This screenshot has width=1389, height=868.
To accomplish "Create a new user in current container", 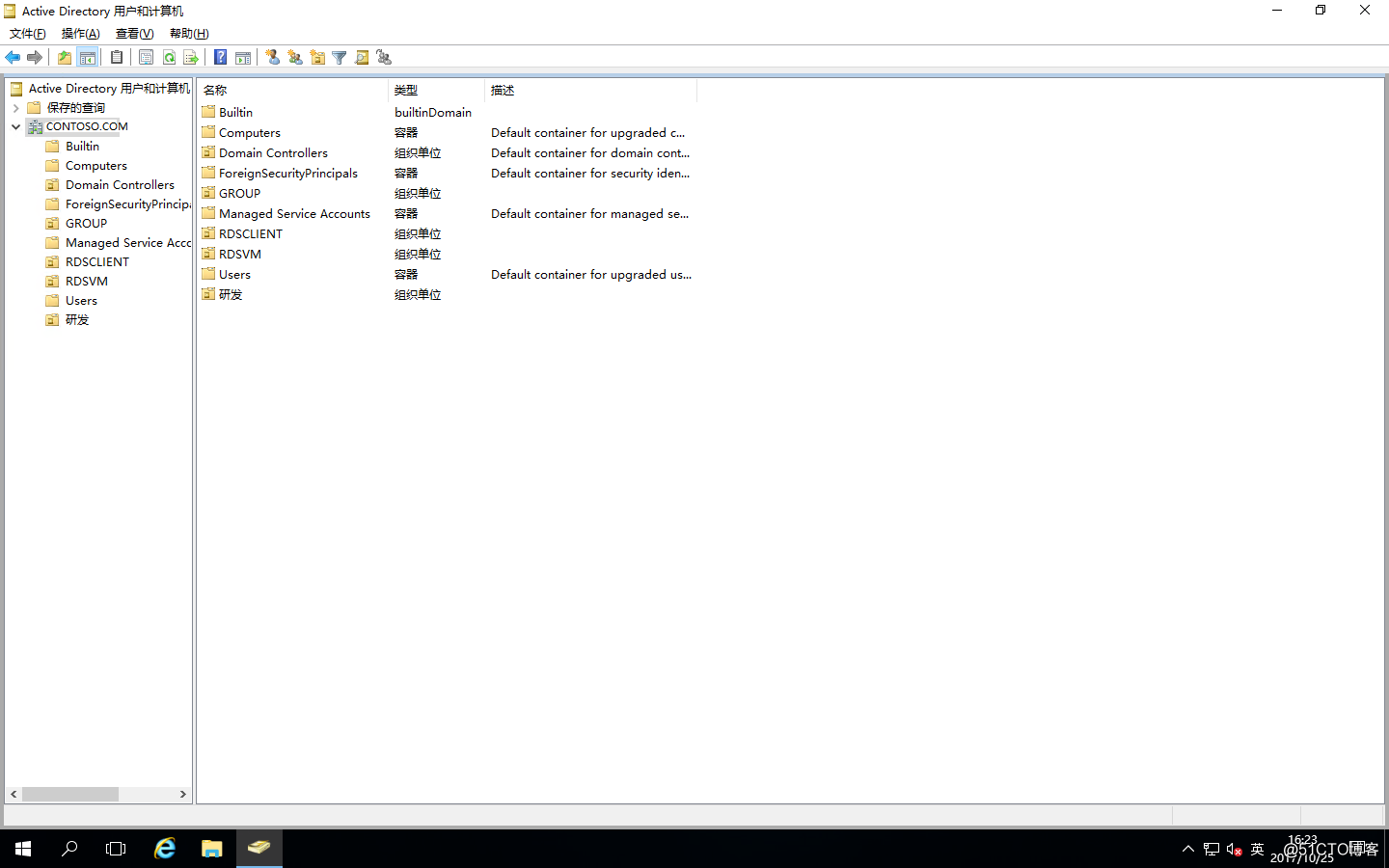I will 273,58.
